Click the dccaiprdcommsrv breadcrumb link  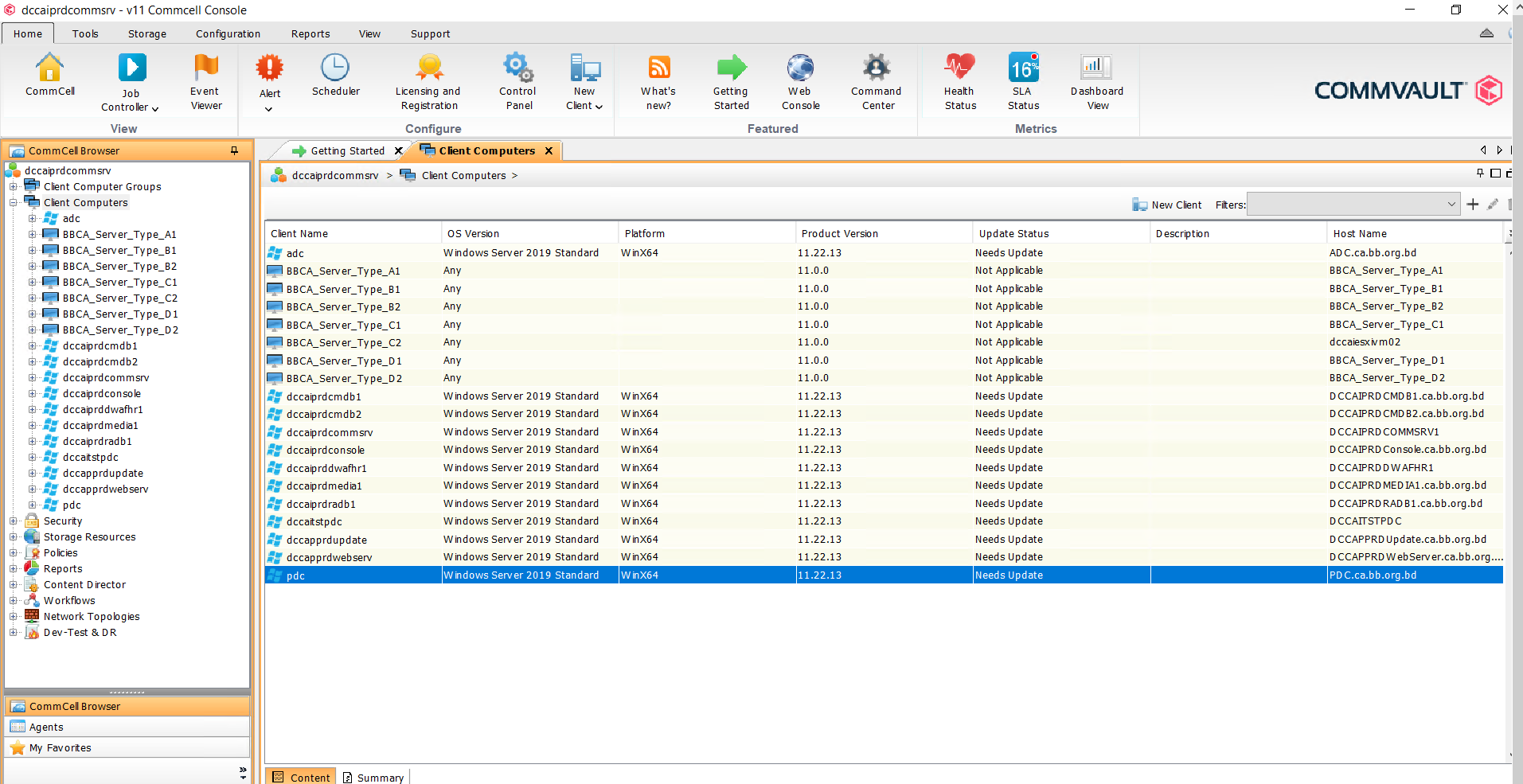335,175
